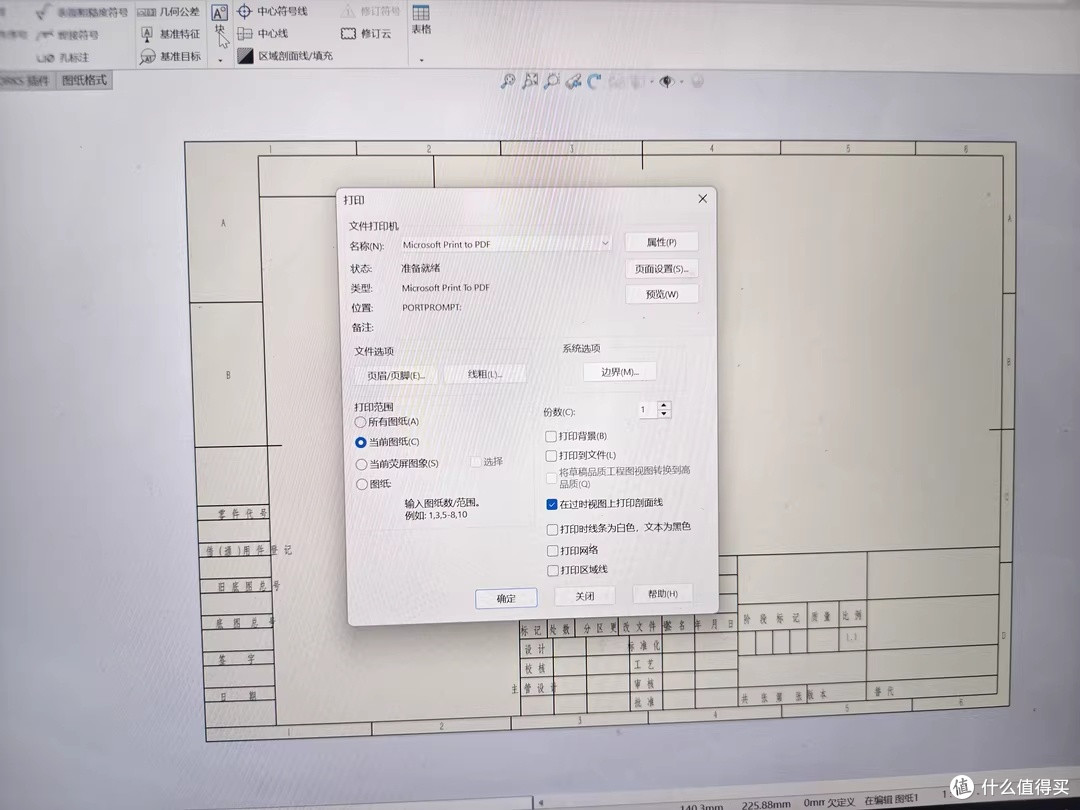Open printer 属性(P) properties
Image resolution: width=1080 pixels, height=810 pixels.
661,242
